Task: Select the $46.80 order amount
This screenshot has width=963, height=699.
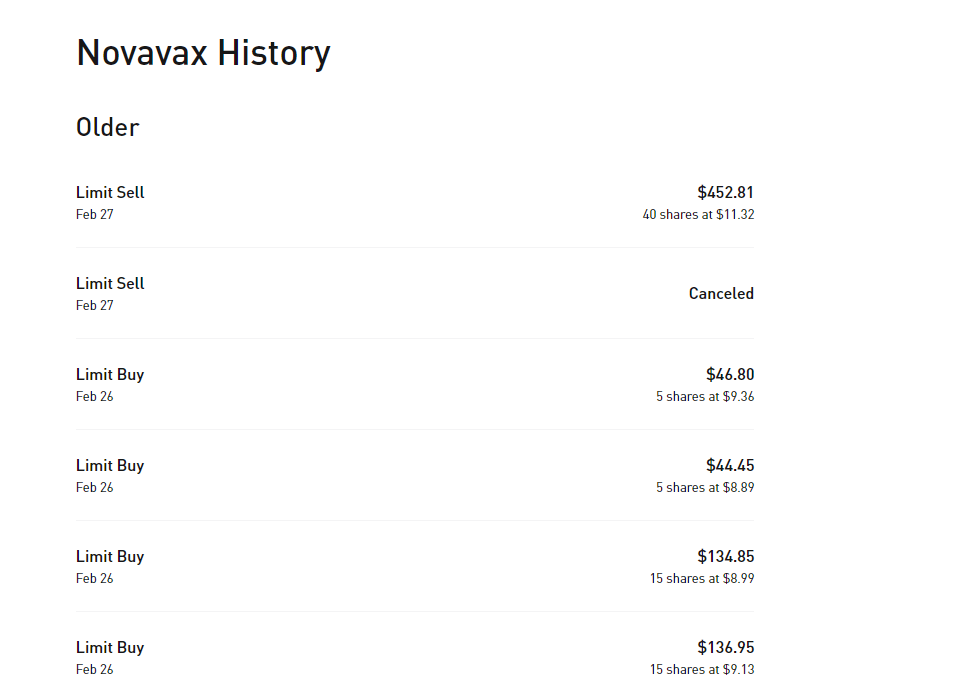Action: (730, 374)
